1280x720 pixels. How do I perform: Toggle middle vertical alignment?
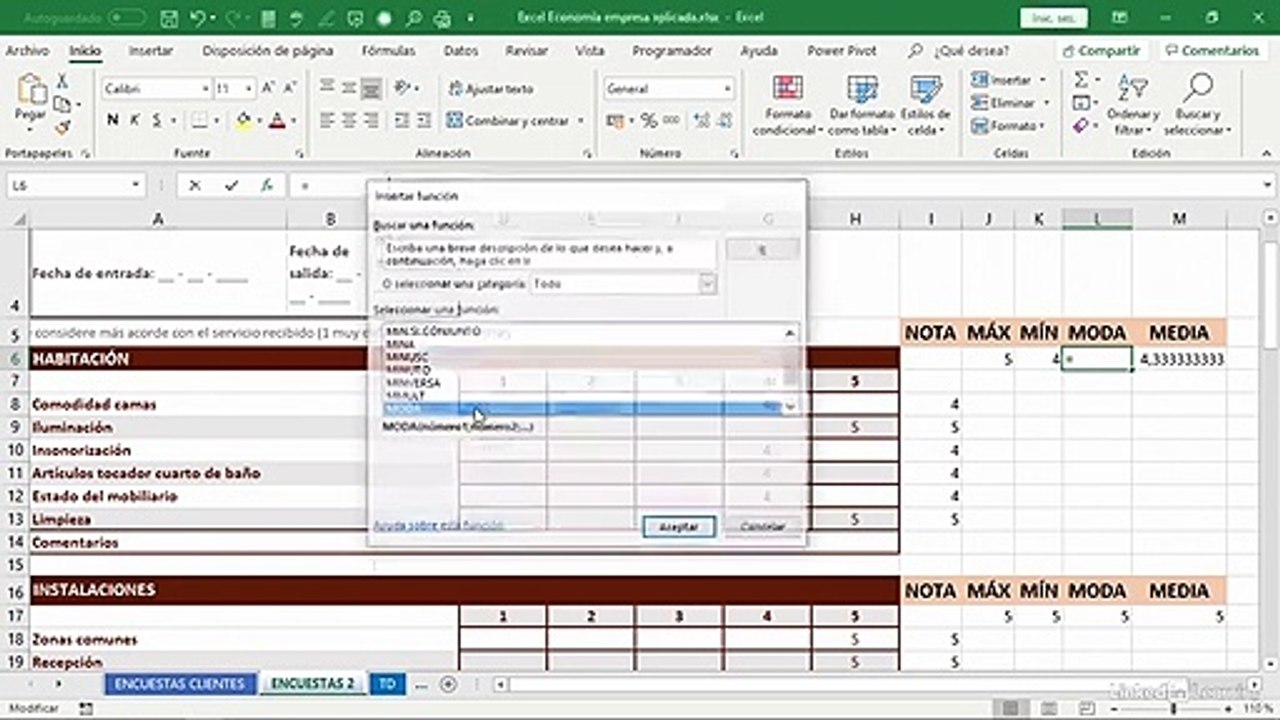[349, 89]
